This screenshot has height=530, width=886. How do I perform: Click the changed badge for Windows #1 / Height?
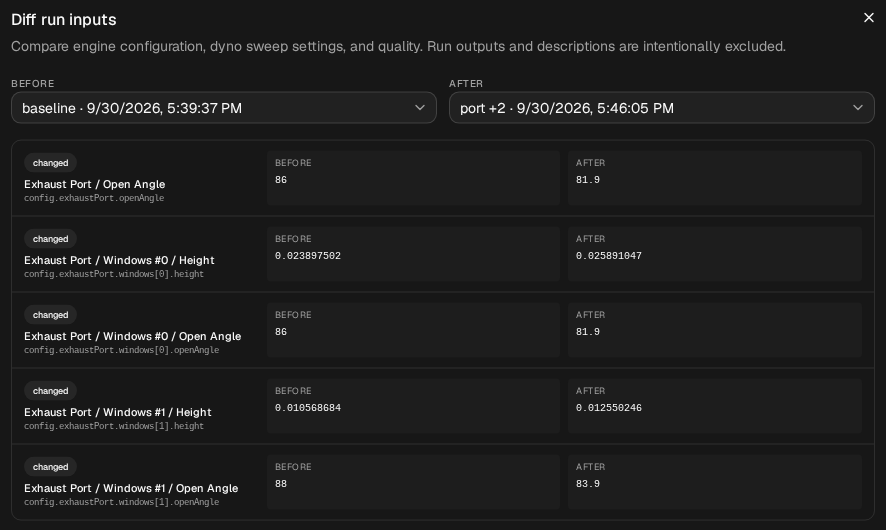pos(50,391)
